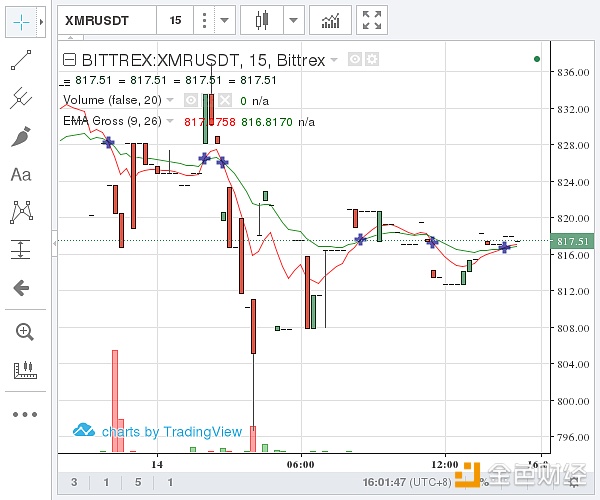Click the 836.00 price axis label
Image resolution: width=600 pixels, height=500 pixels.
(x=573, y=72)
